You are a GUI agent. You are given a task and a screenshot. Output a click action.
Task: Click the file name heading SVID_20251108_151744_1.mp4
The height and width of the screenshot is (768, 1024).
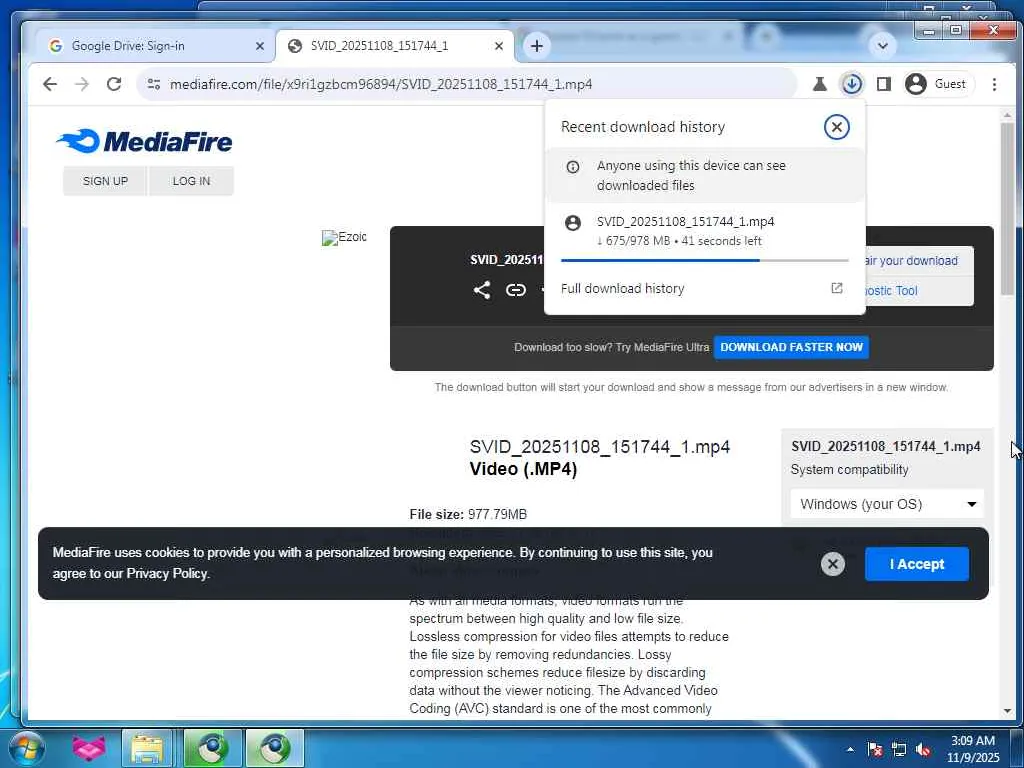click(x=600, y=447)
